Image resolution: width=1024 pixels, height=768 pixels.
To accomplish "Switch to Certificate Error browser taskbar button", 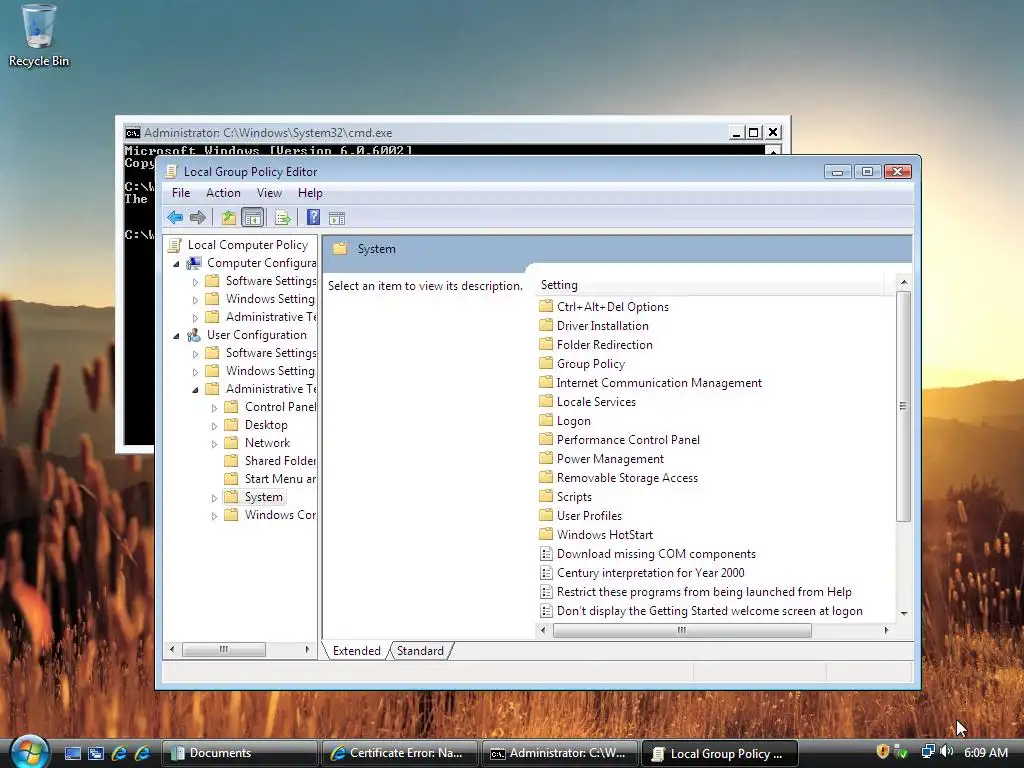I will [399, 753].
